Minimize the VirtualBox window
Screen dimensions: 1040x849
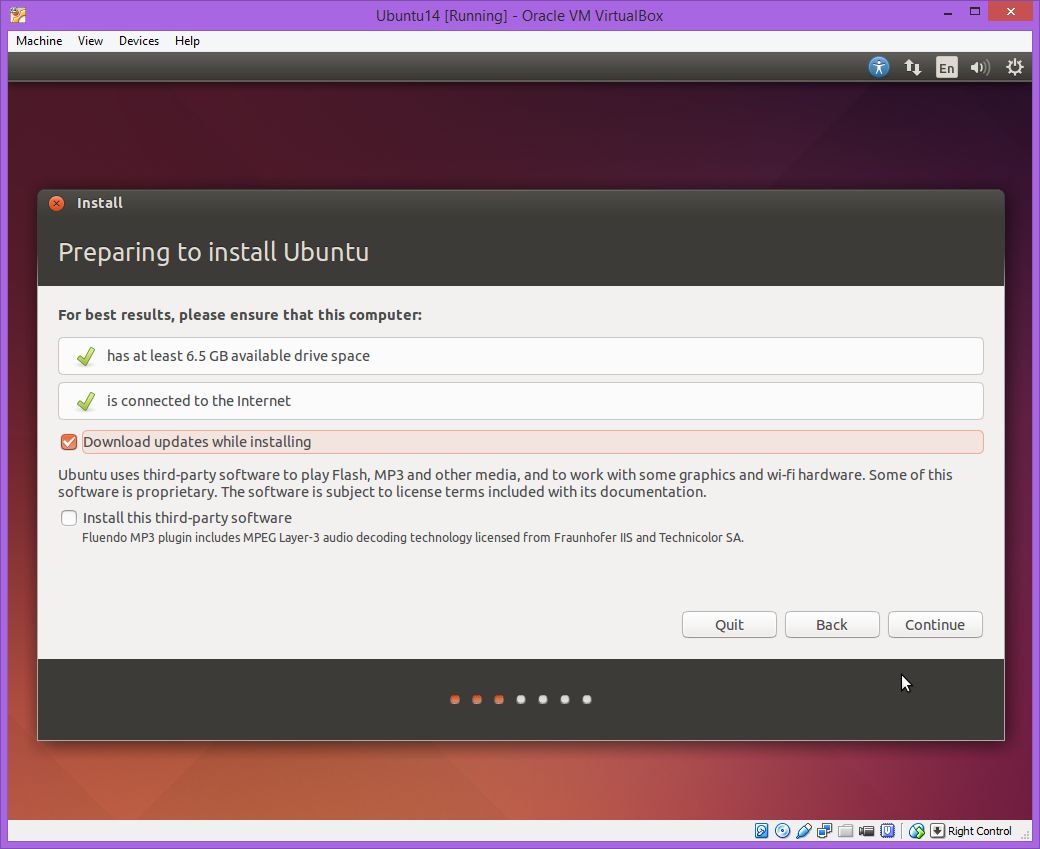[948, 13]
